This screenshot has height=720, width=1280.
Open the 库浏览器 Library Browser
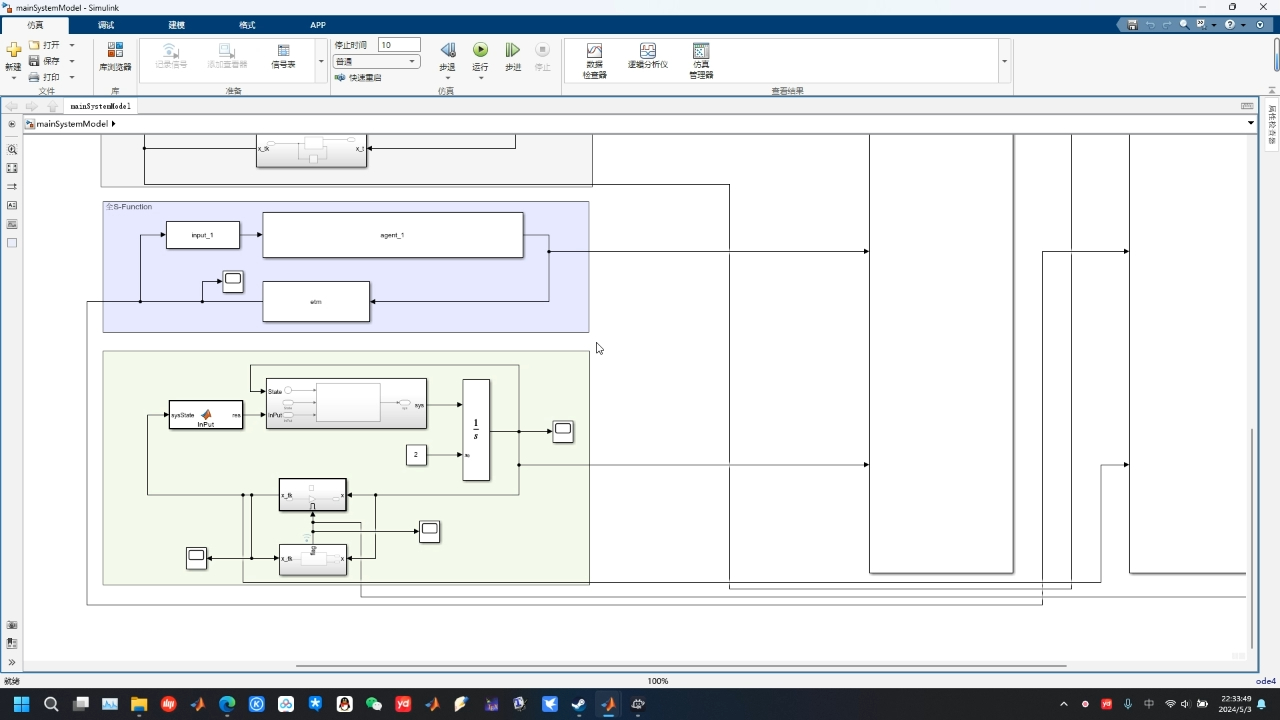(x=115, y=57)
